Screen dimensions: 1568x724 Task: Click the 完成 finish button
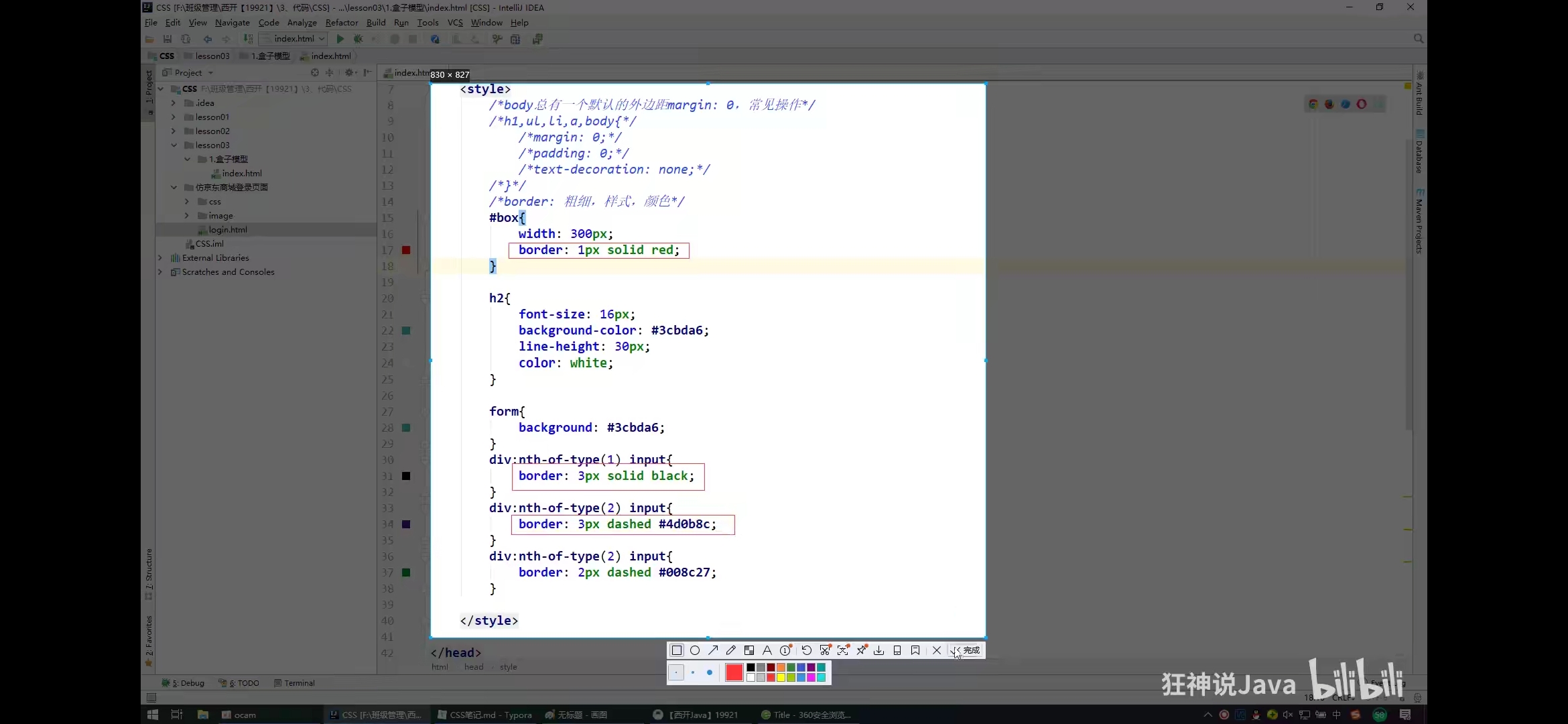point(968,650)
